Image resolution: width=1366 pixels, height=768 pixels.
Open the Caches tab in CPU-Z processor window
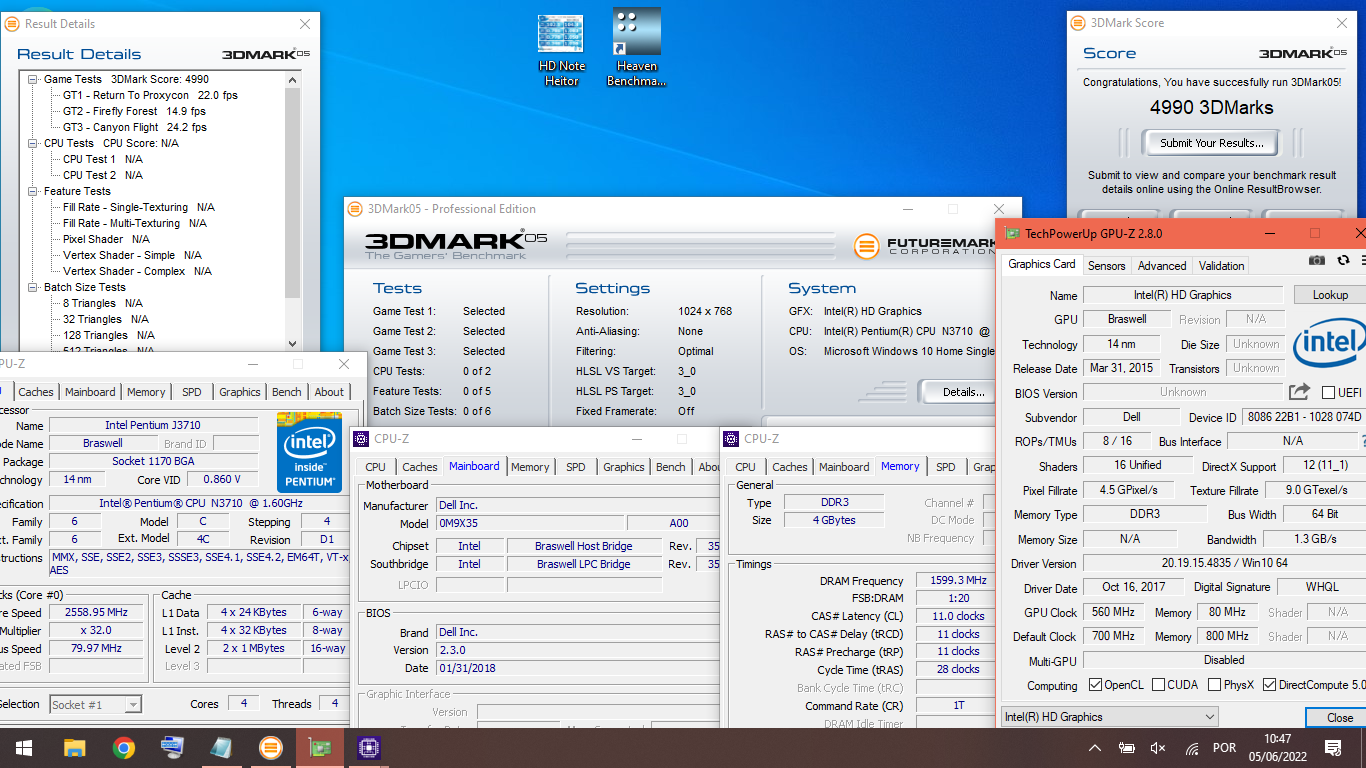tap(36, 392)
